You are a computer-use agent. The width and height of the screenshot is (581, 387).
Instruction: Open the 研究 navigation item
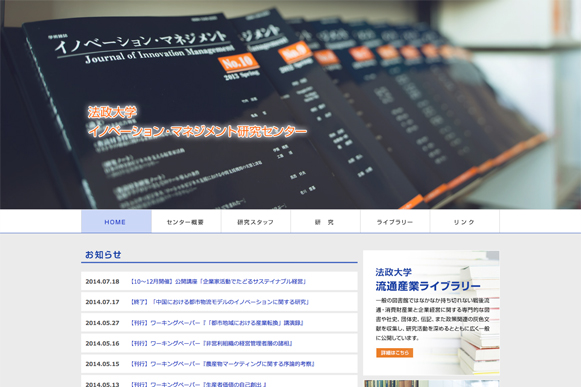[x=325, y=222]
